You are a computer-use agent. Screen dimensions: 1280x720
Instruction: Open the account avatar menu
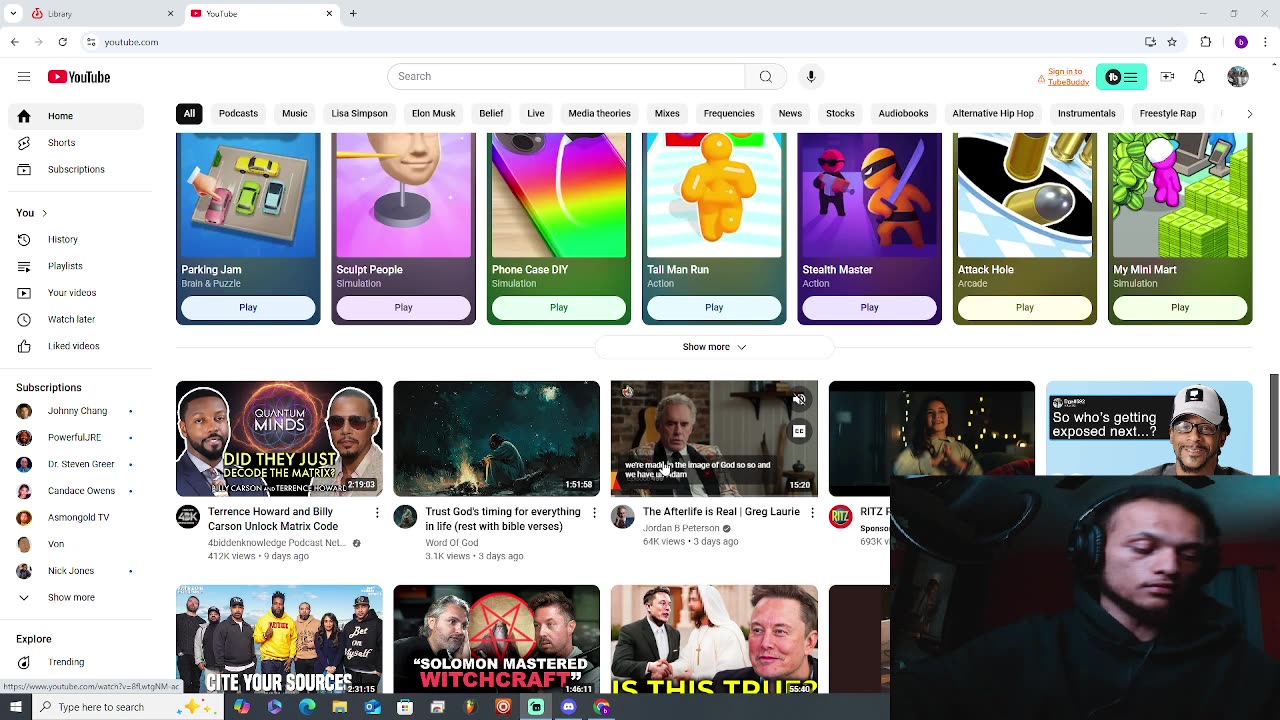tap(1238, 77)
